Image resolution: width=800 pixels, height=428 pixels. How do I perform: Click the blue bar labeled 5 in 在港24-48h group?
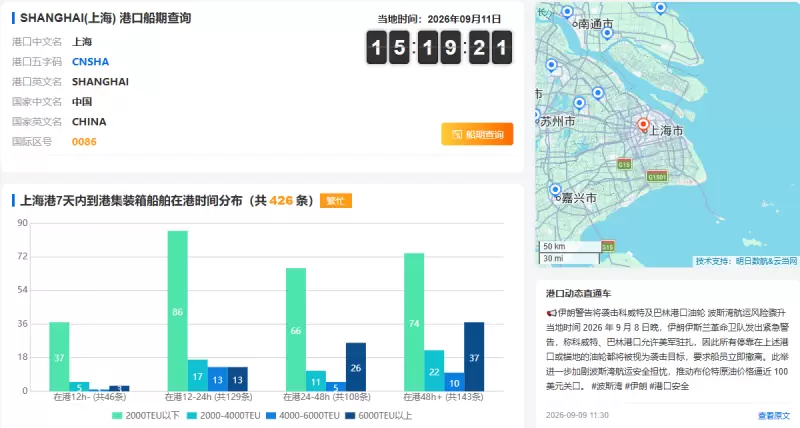[x=336, y=386]
